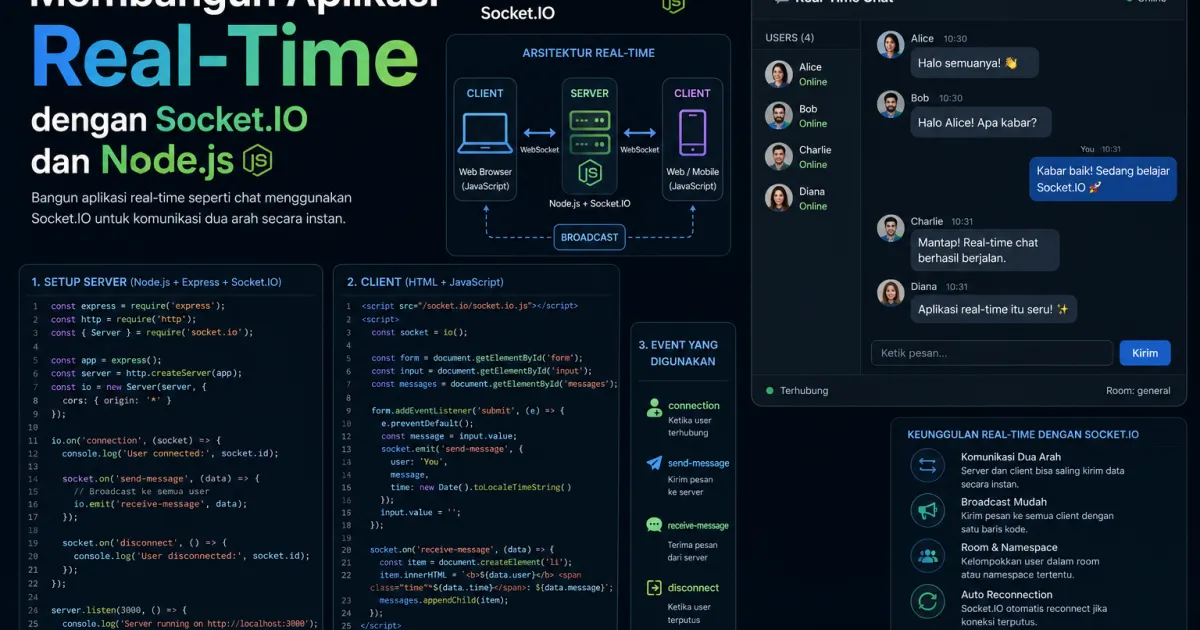
Task: Select the disconnect event exit icon
Action: 654,588
